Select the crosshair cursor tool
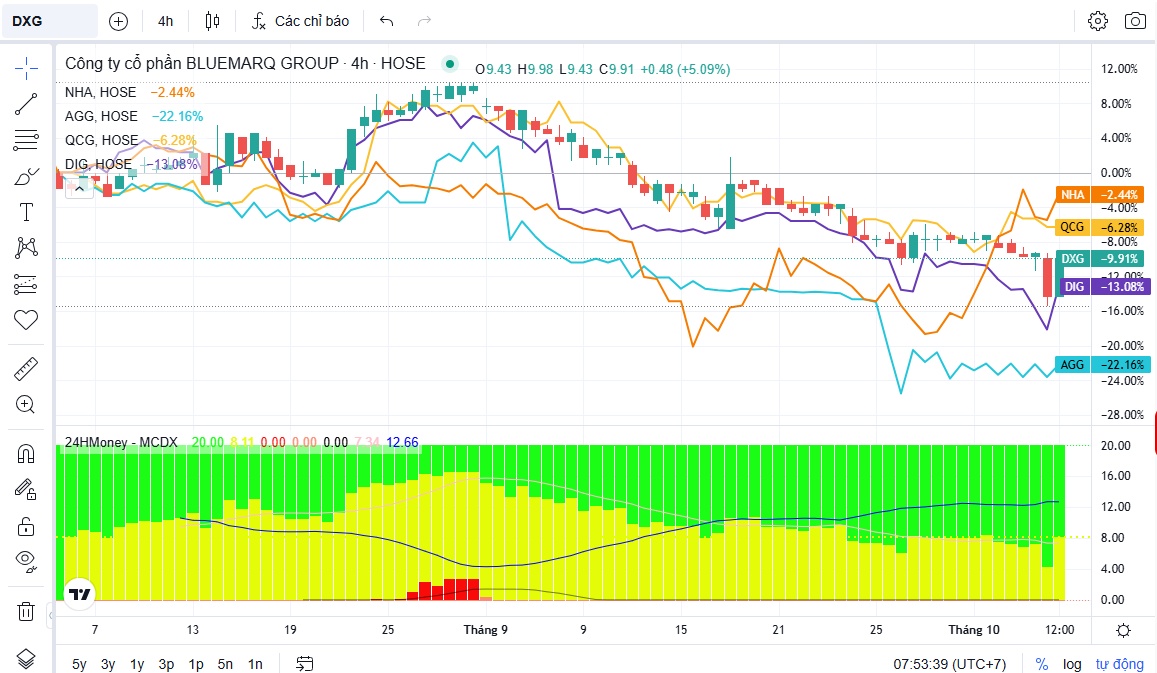The image size is (1157, 673). click(26, 69)
